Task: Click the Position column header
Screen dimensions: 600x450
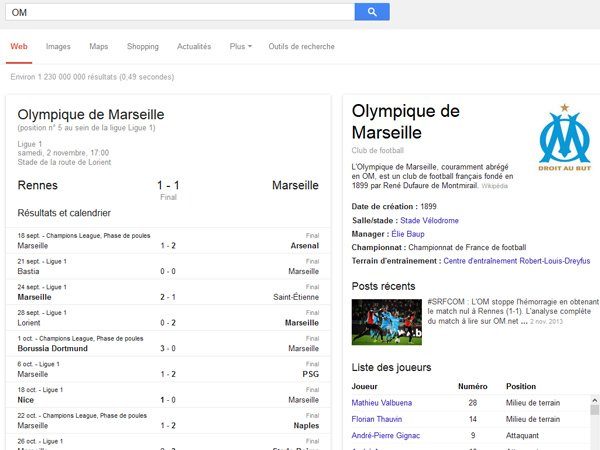Action: (x=521, y=386)
